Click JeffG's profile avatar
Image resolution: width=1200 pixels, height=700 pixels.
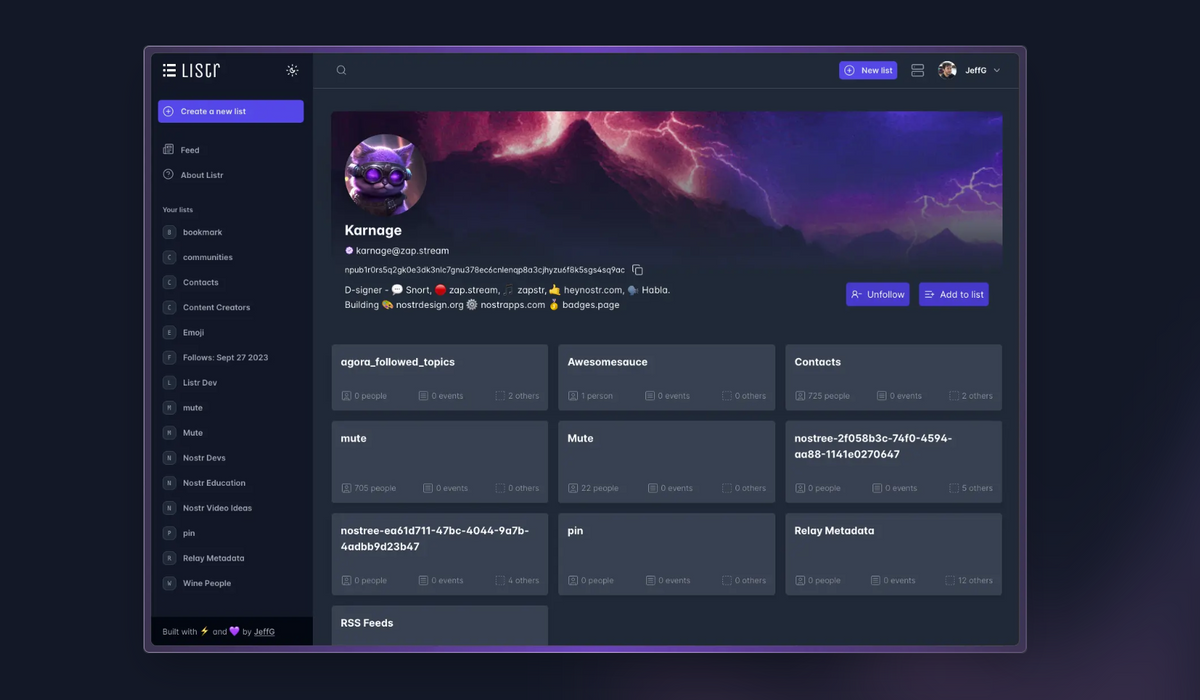947,70
